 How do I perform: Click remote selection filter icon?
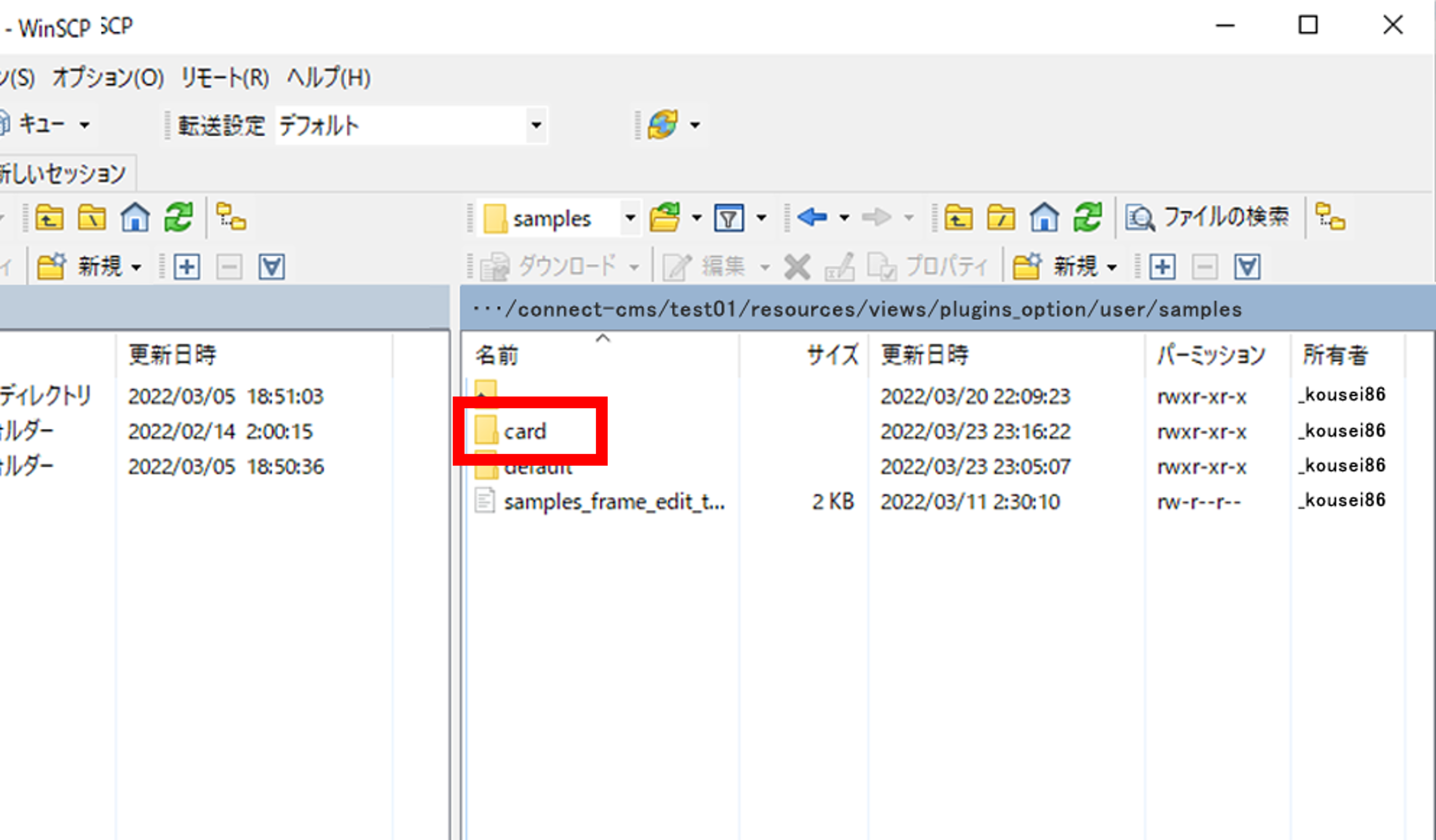pyautogui.click(x=1248, y=267)
